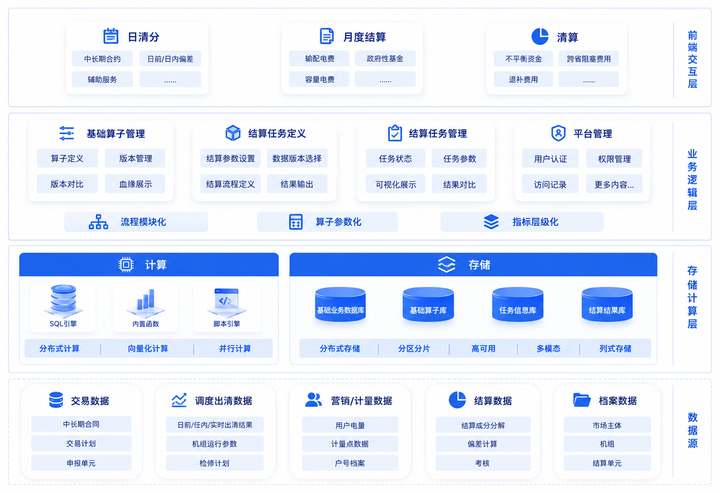Click the pie icon beside 结算数据
Image resolution: width=720 pixels, height=493 pixels.
(457, 400)
